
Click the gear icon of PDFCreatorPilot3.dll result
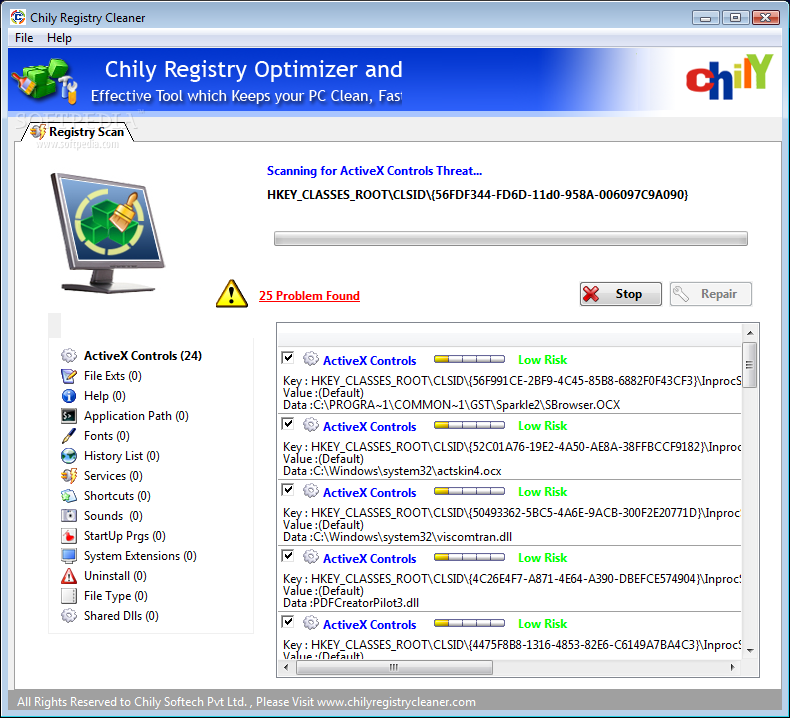point(311,557)
